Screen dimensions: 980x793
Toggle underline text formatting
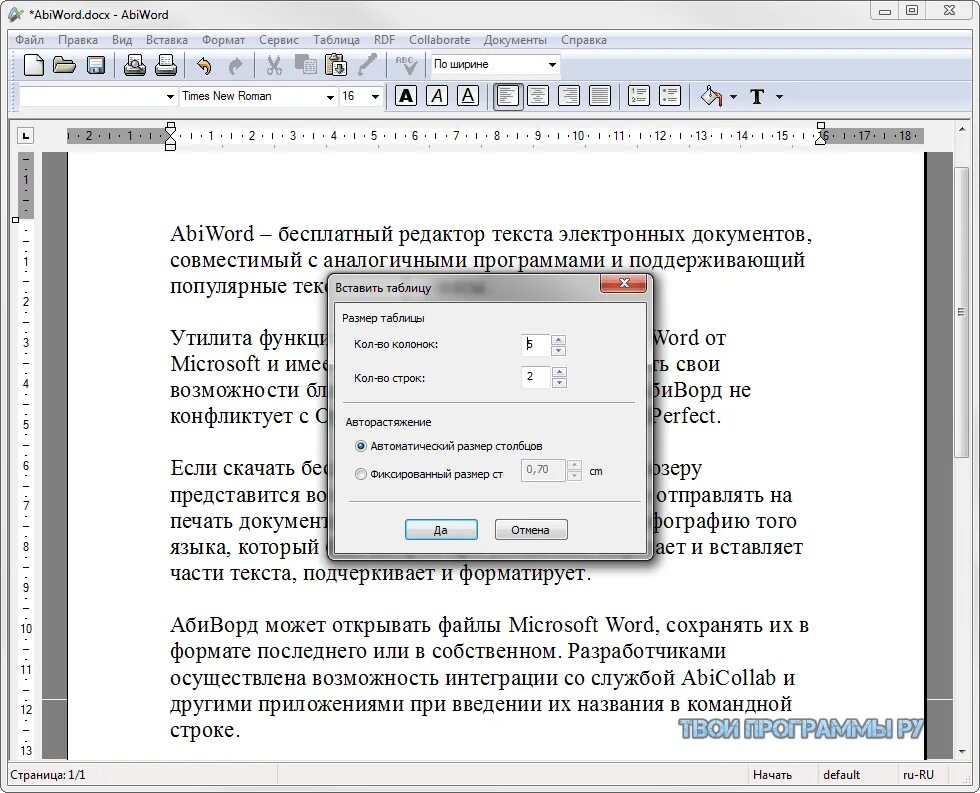468,96
